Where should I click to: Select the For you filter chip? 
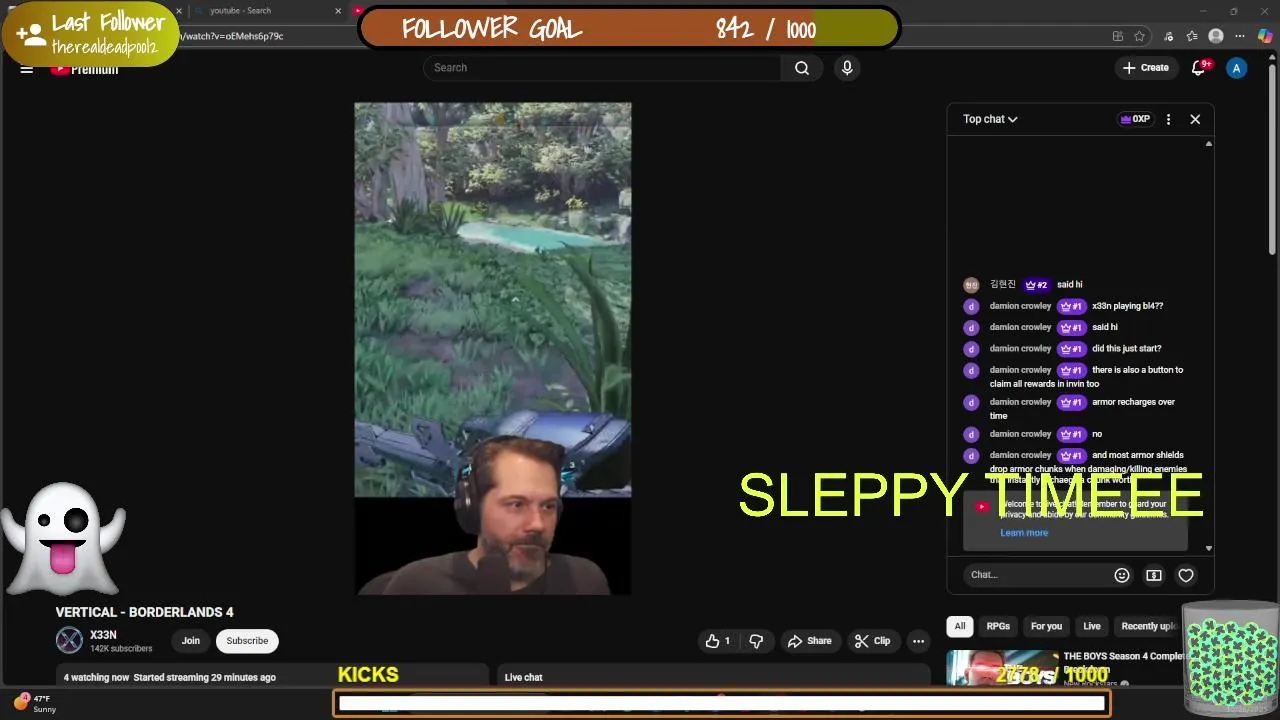[x=1046, y=626]
